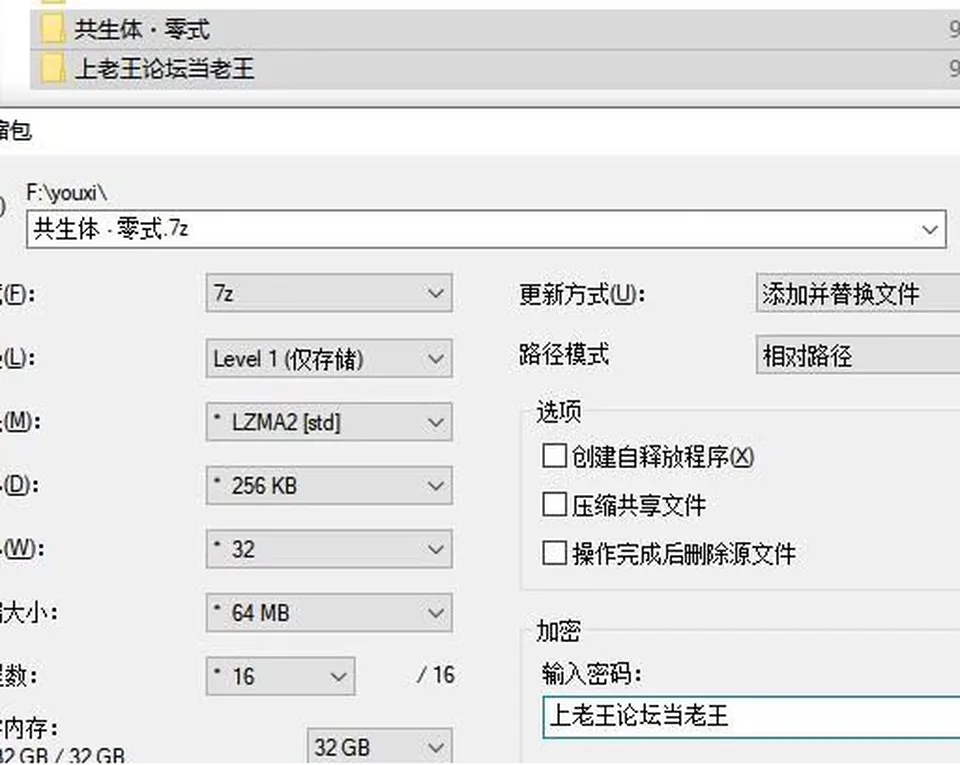Click the / 16 thread count text
Screen dimensions: 960x765
(436, 675)
